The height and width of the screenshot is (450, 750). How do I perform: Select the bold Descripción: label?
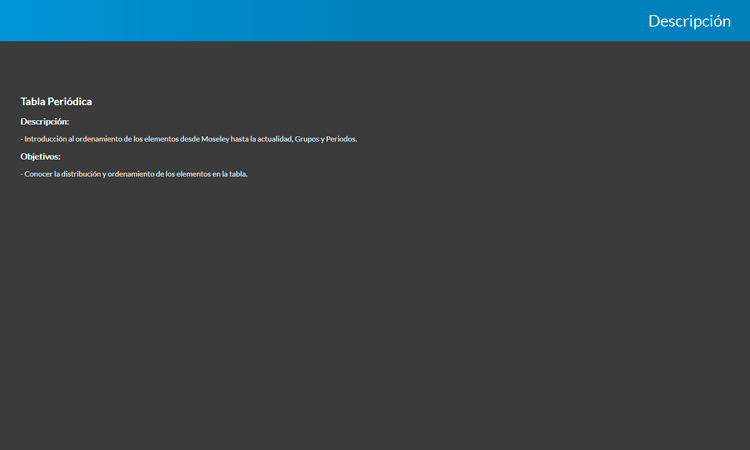[x=45, y=121]
